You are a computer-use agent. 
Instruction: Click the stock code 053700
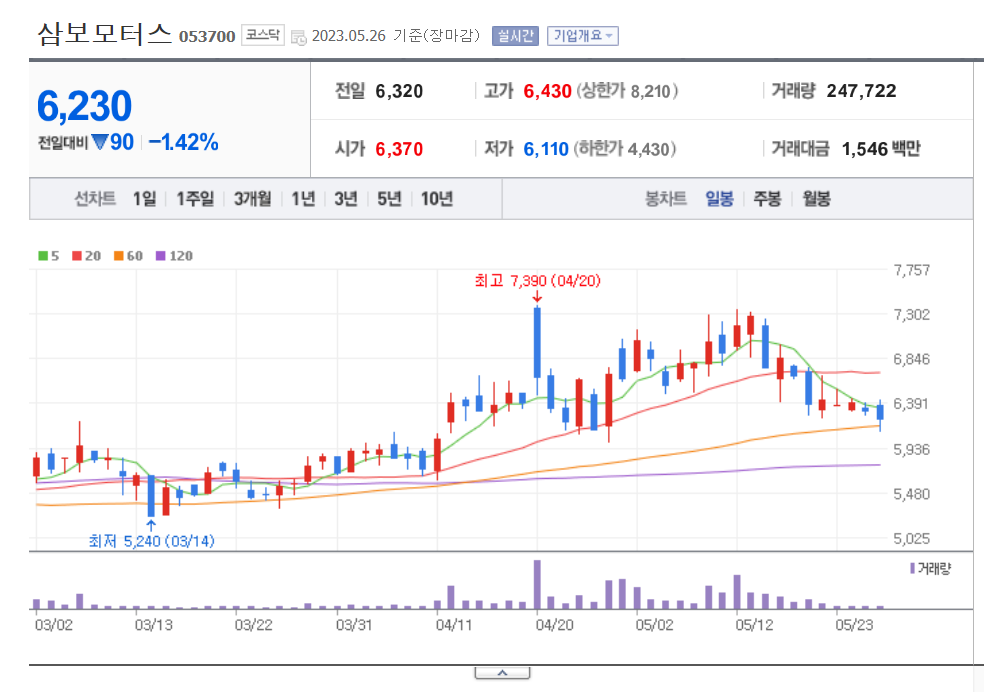coord(207,36)
